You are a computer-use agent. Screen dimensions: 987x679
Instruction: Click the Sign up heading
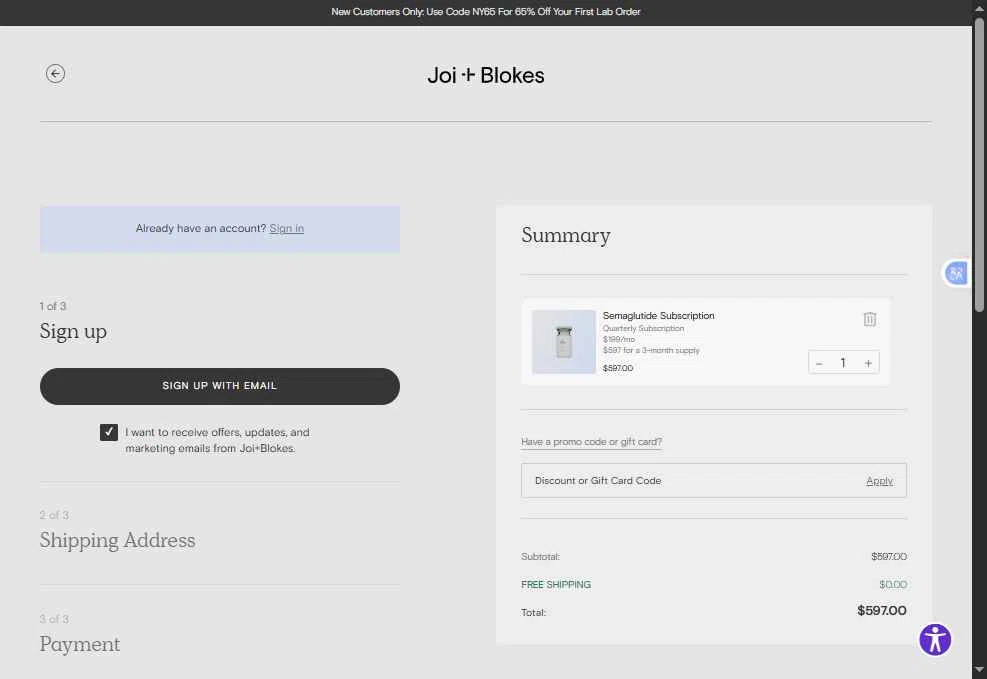(x=73, y=331)
